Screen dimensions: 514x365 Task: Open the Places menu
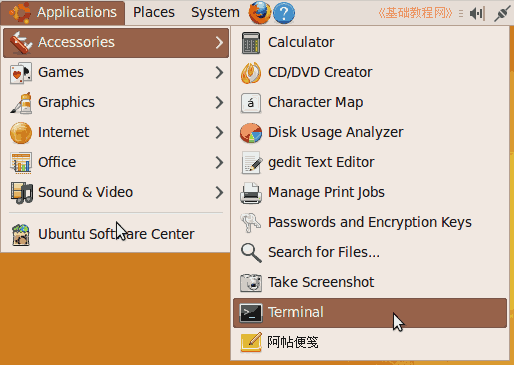coord(154,13)
